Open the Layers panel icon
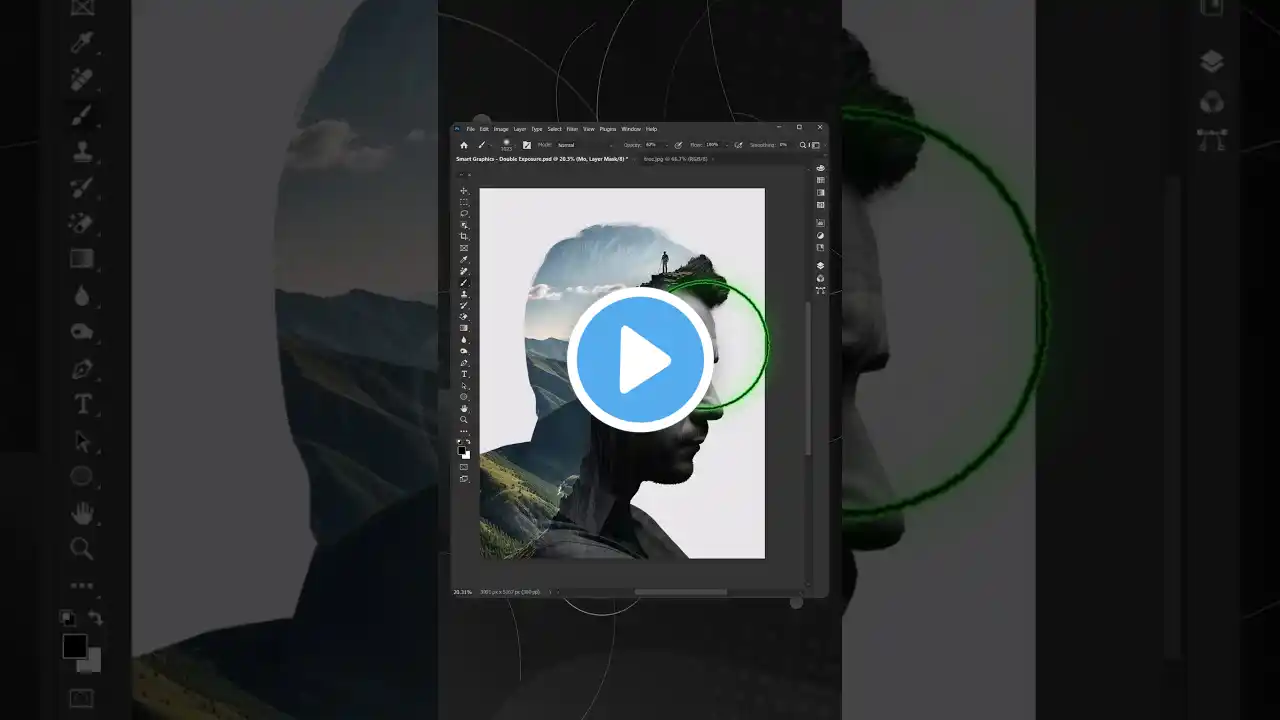Viewport: 1280px width, 720px height. pos(821,266)
